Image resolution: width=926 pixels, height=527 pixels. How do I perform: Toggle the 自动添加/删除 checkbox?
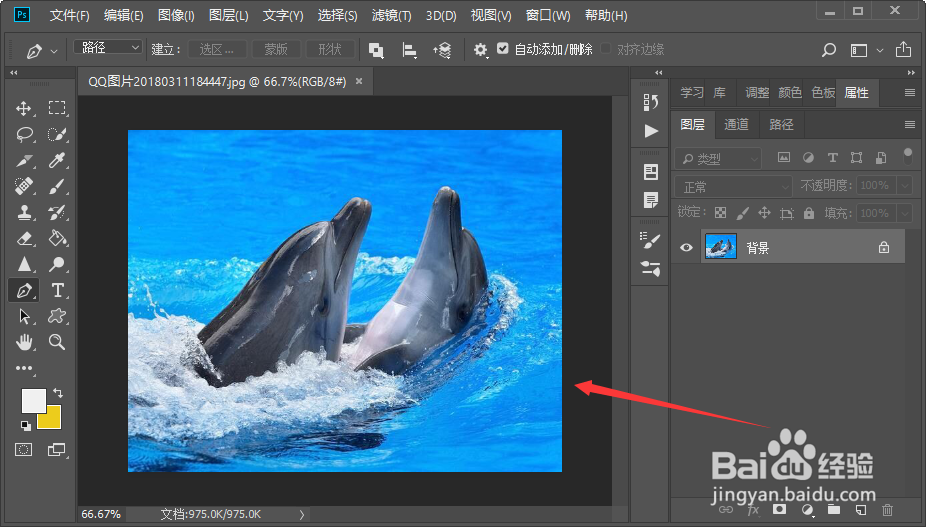(503, 48)
